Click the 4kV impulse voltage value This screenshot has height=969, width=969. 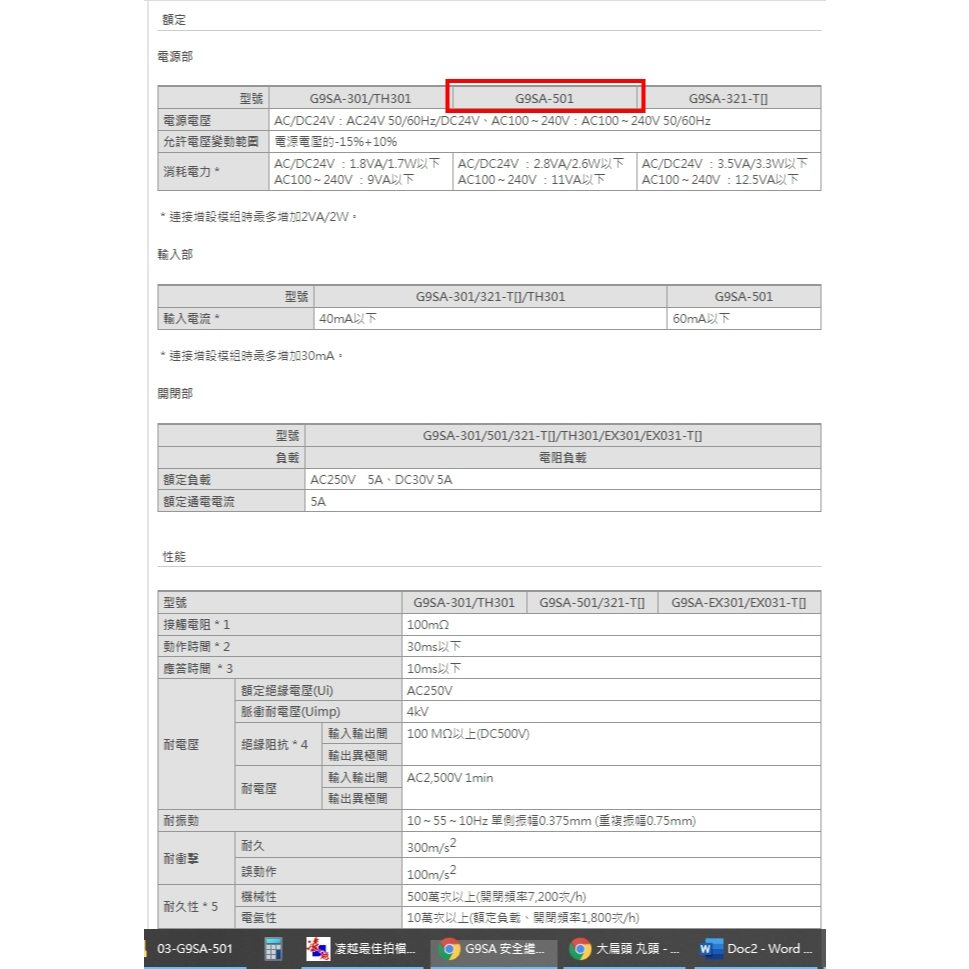418,712
